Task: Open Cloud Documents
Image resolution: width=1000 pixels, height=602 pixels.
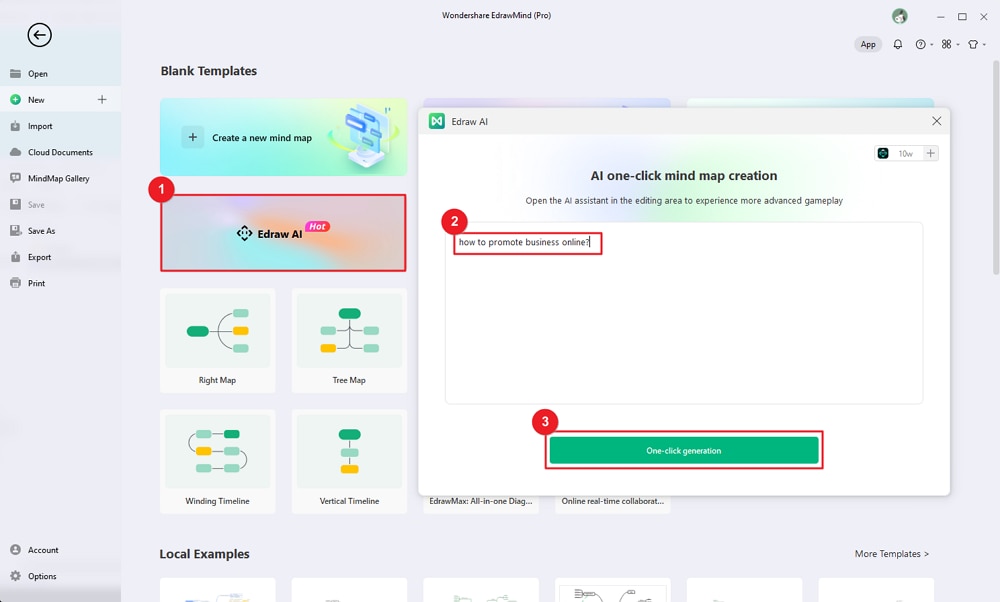Action: coord(61,152)
